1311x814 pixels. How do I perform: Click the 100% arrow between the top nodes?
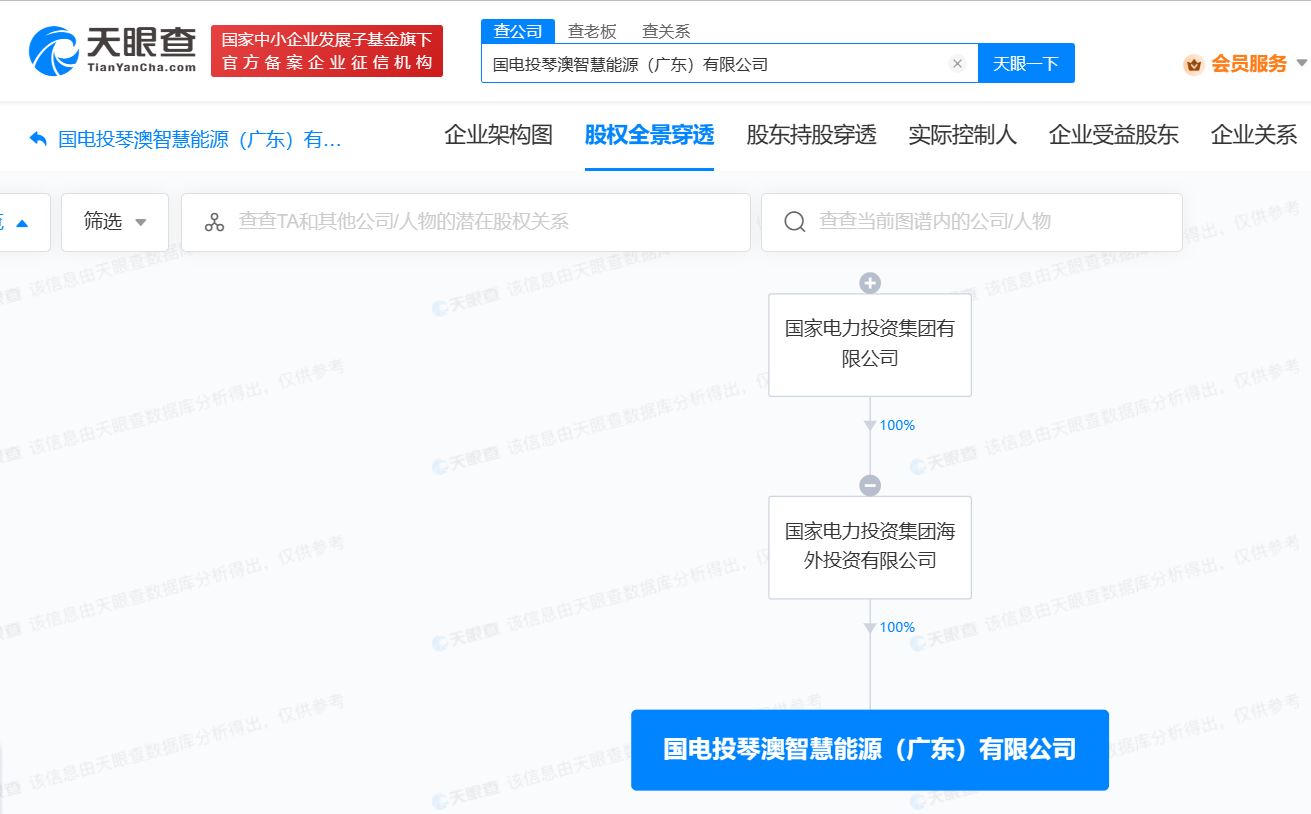point(868,425)
